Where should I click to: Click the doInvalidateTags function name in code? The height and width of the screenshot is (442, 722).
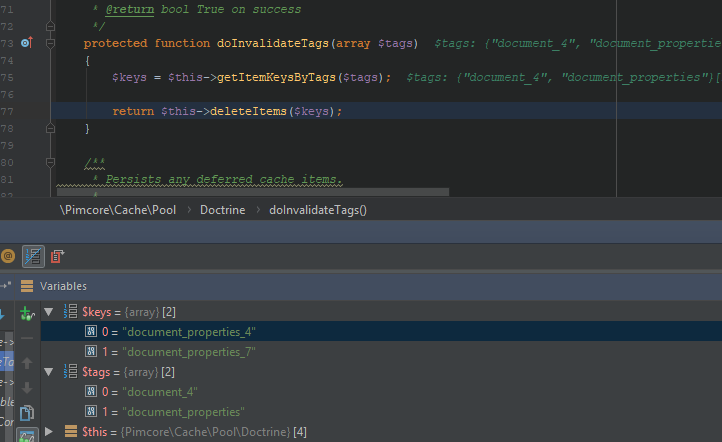pyautogui.click(x=273, y=43)
